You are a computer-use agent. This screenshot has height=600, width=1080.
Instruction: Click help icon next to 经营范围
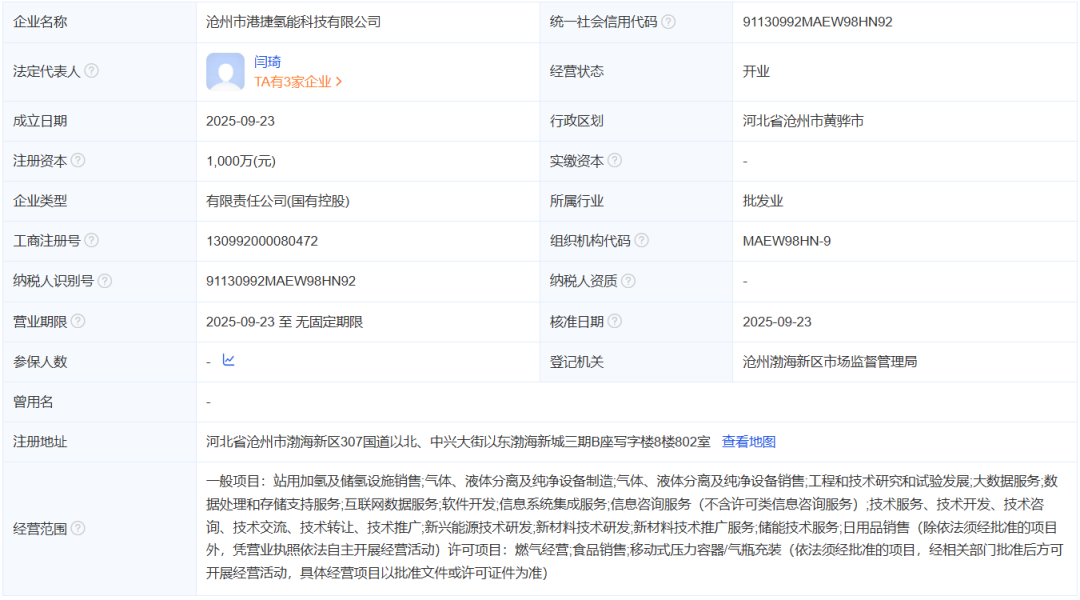78,528
